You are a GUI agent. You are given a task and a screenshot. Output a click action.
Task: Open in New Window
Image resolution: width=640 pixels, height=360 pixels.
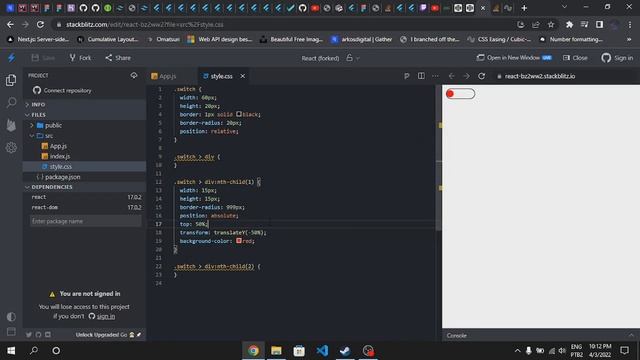(x=514, y=58)
